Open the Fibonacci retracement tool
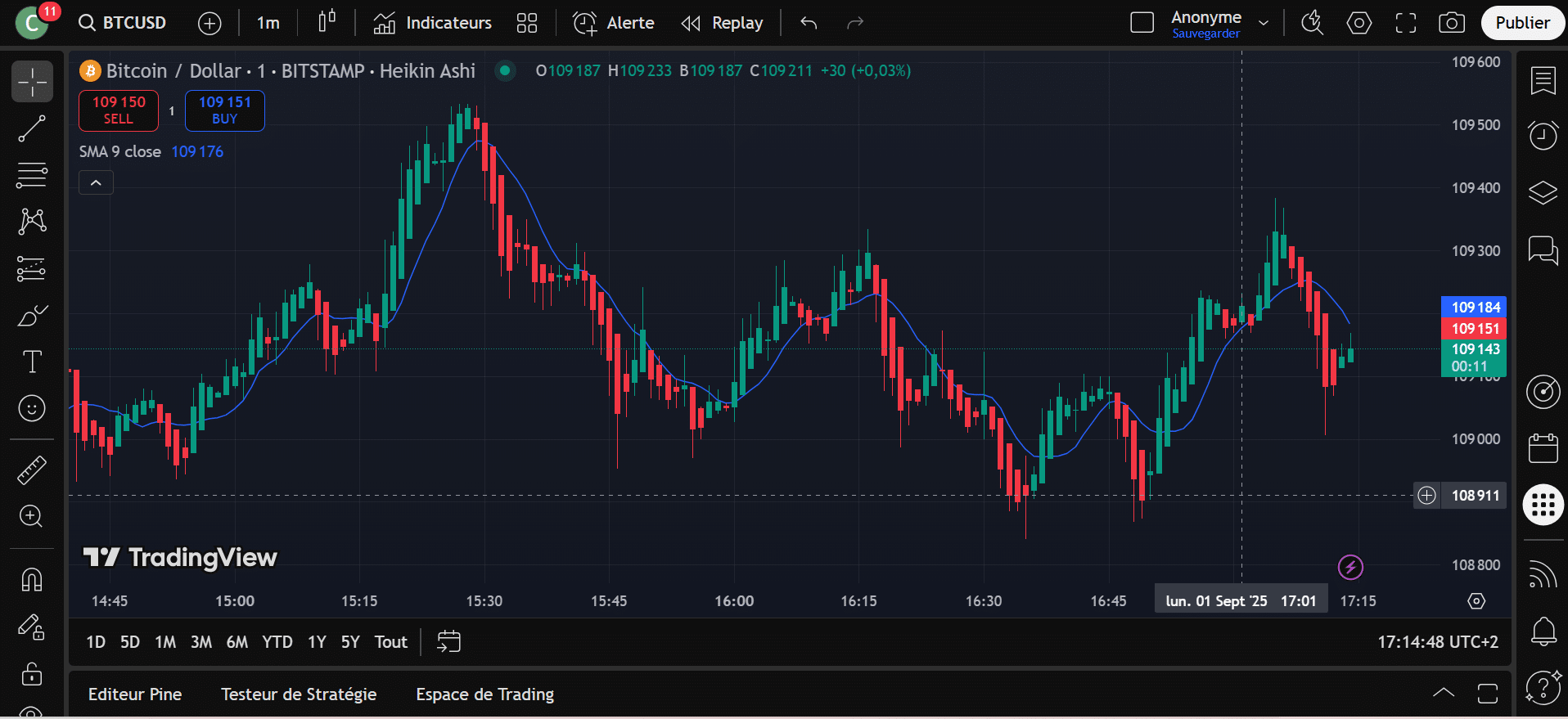 32,174
